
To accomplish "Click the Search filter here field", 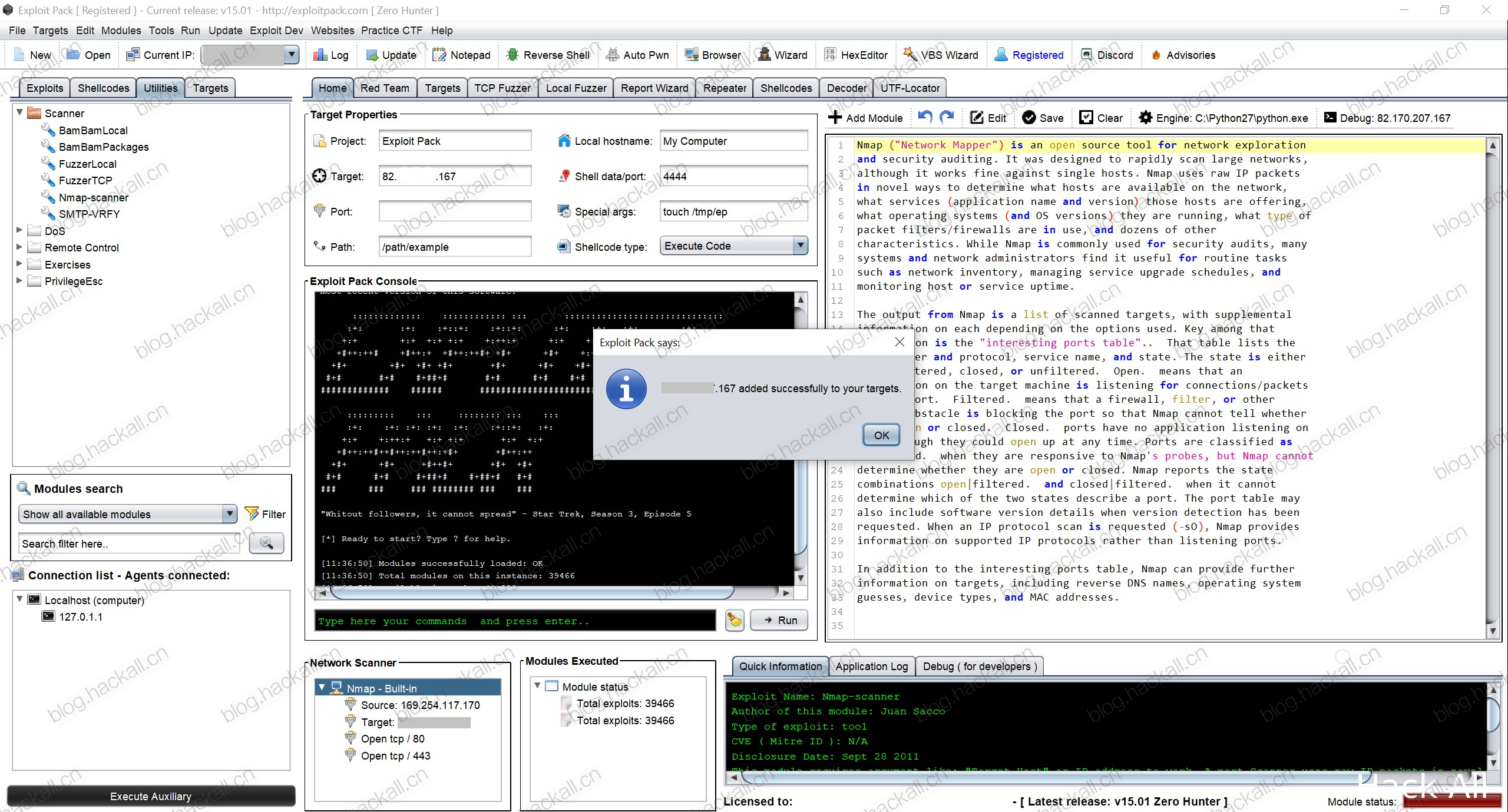I will [x=130, y=543].
